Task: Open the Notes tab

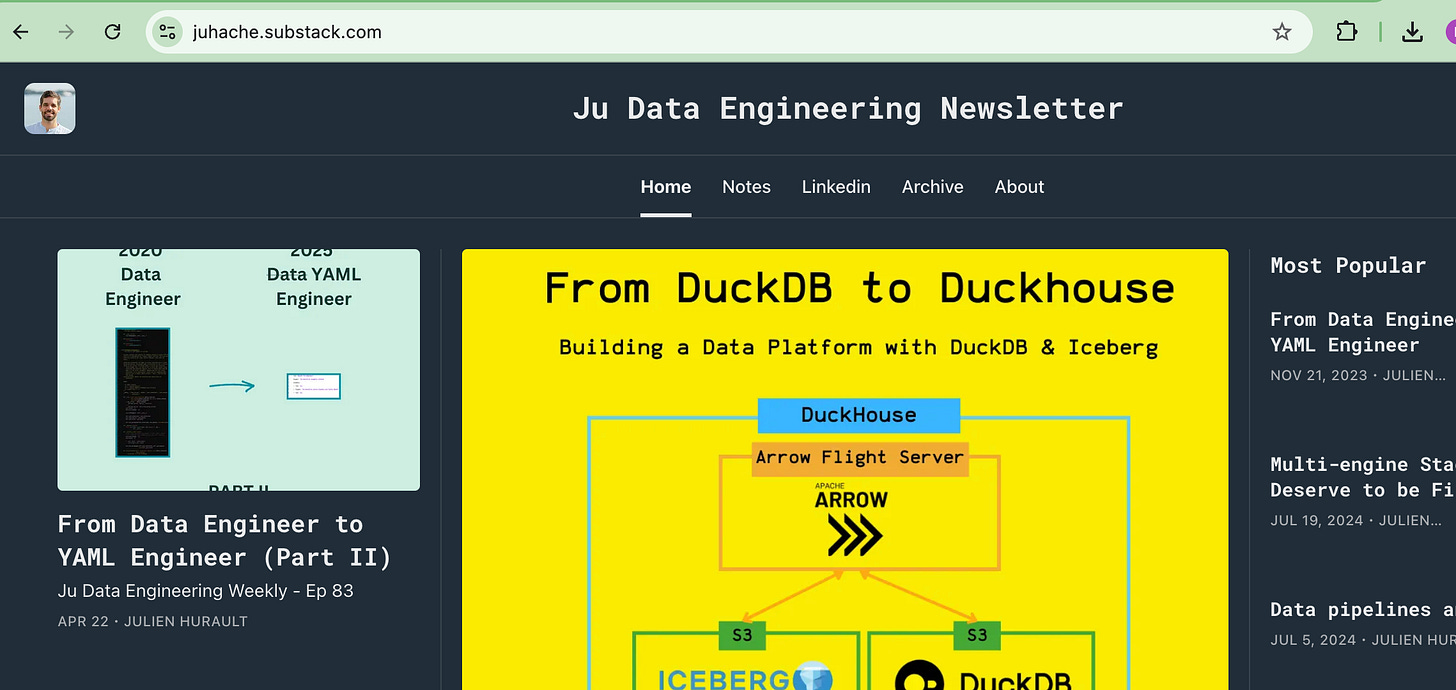Action: (x=747, y=187)
